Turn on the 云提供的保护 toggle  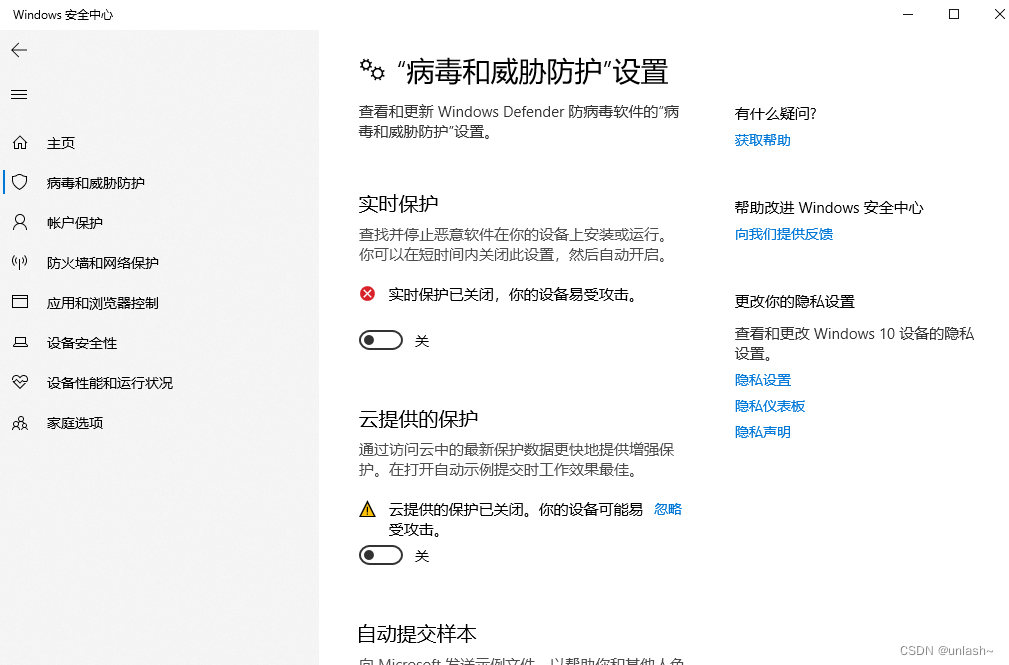381,555
